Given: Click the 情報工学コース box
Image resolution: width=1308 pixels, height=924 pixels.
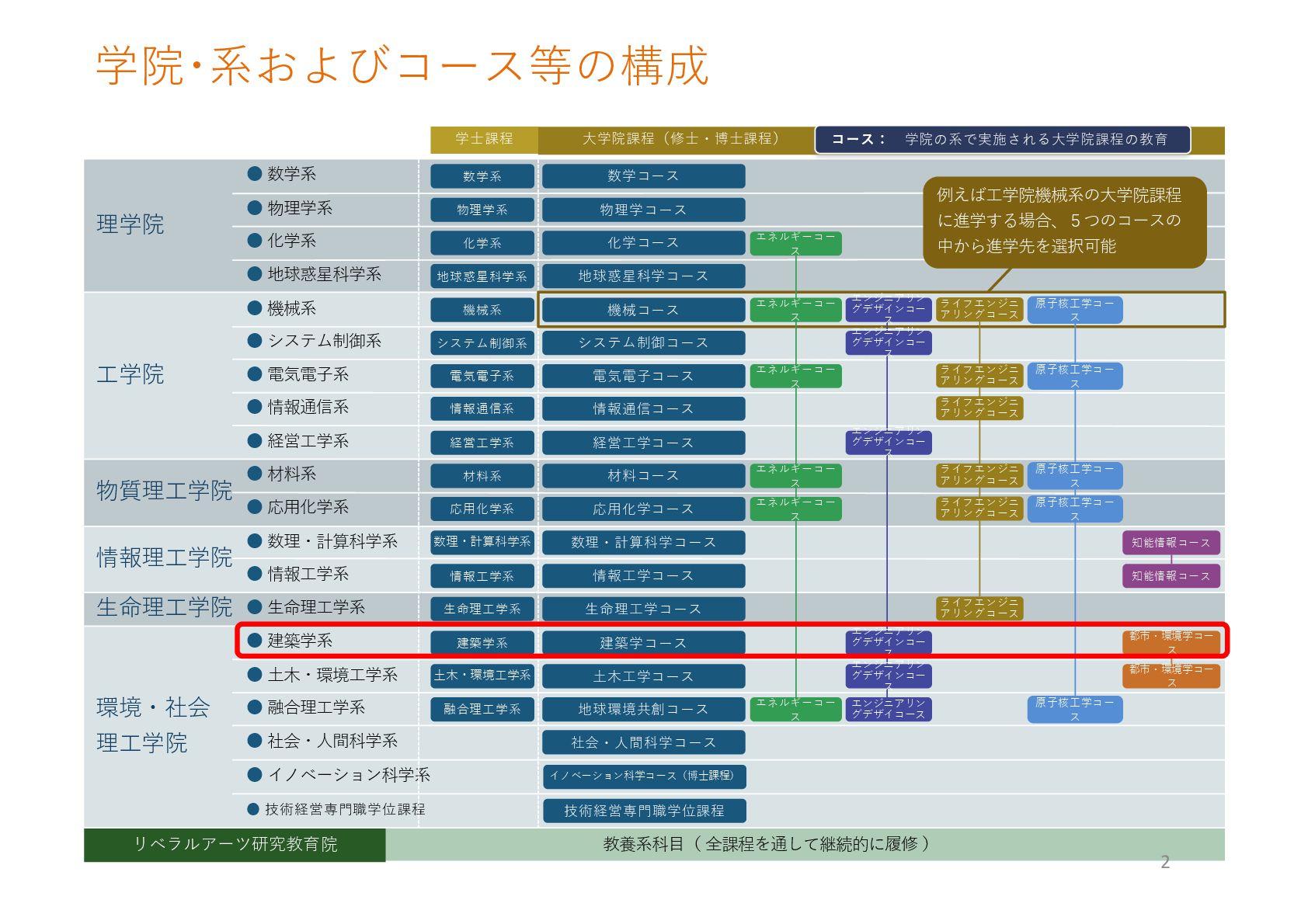Looking at the screenshot, I should [643, 575].
